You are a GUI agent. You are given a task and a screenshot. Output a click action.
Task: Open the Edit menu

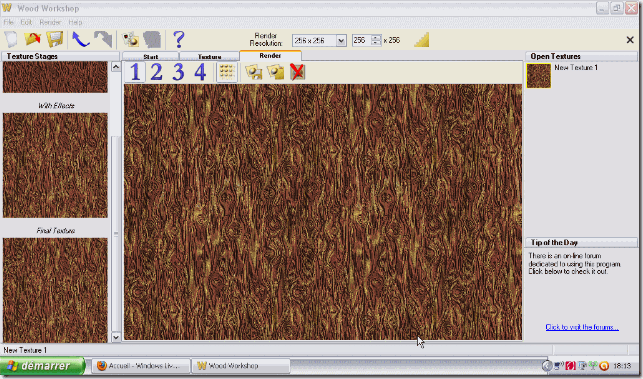26,22
